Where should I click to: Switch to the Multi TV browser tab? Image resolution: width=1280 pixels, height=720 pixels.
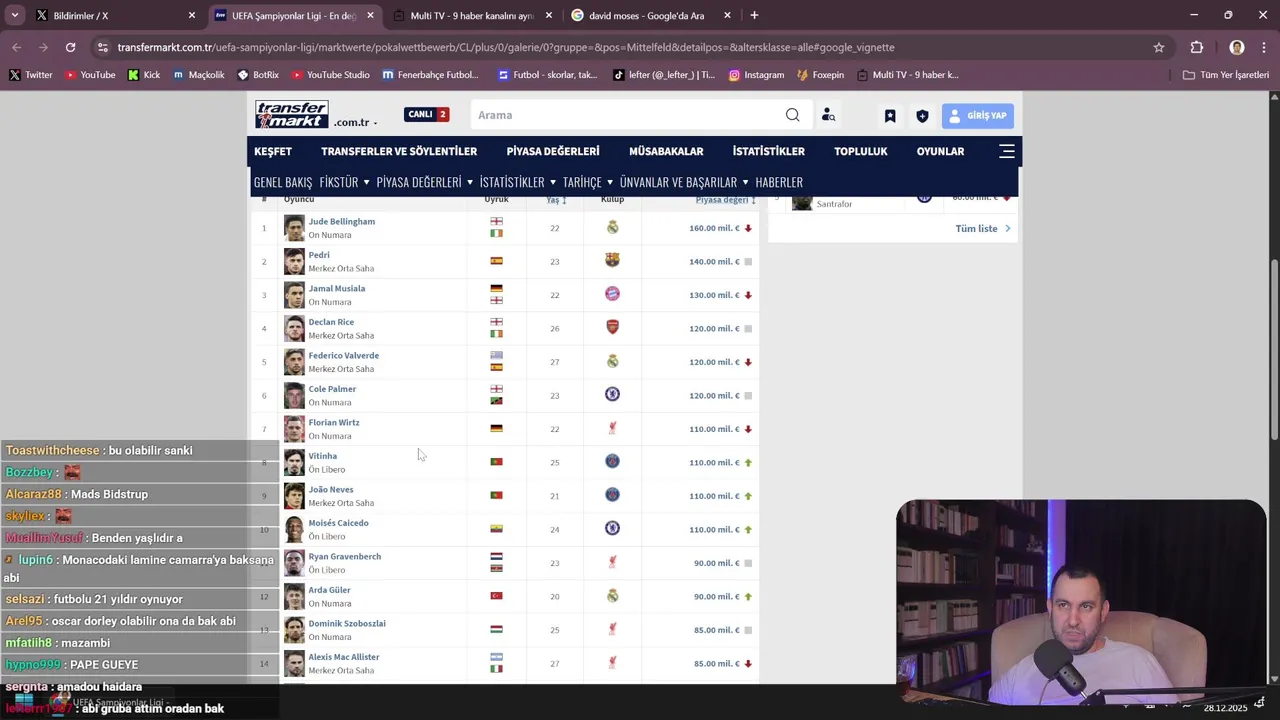pyautogui.click(x=472, y=15)
